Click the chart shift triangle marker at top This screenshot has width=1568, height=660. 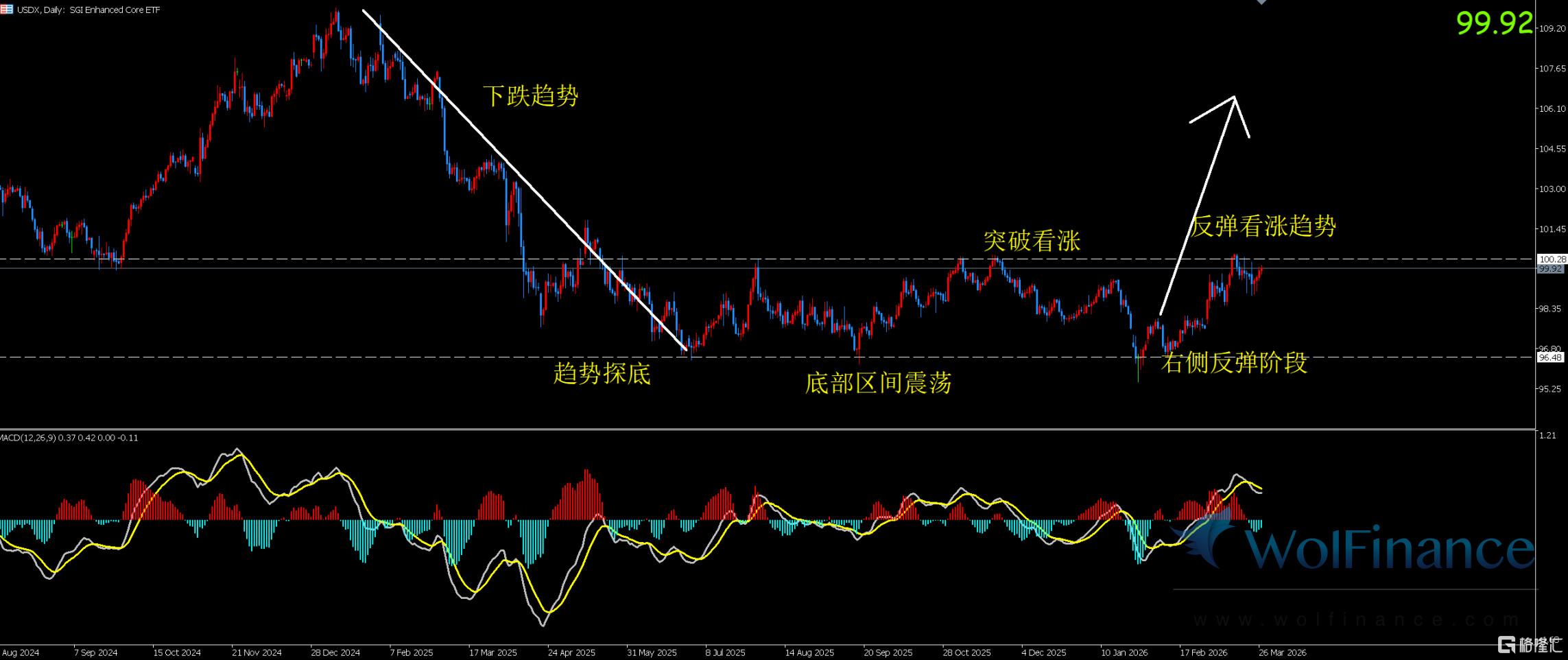point(1261,2)
